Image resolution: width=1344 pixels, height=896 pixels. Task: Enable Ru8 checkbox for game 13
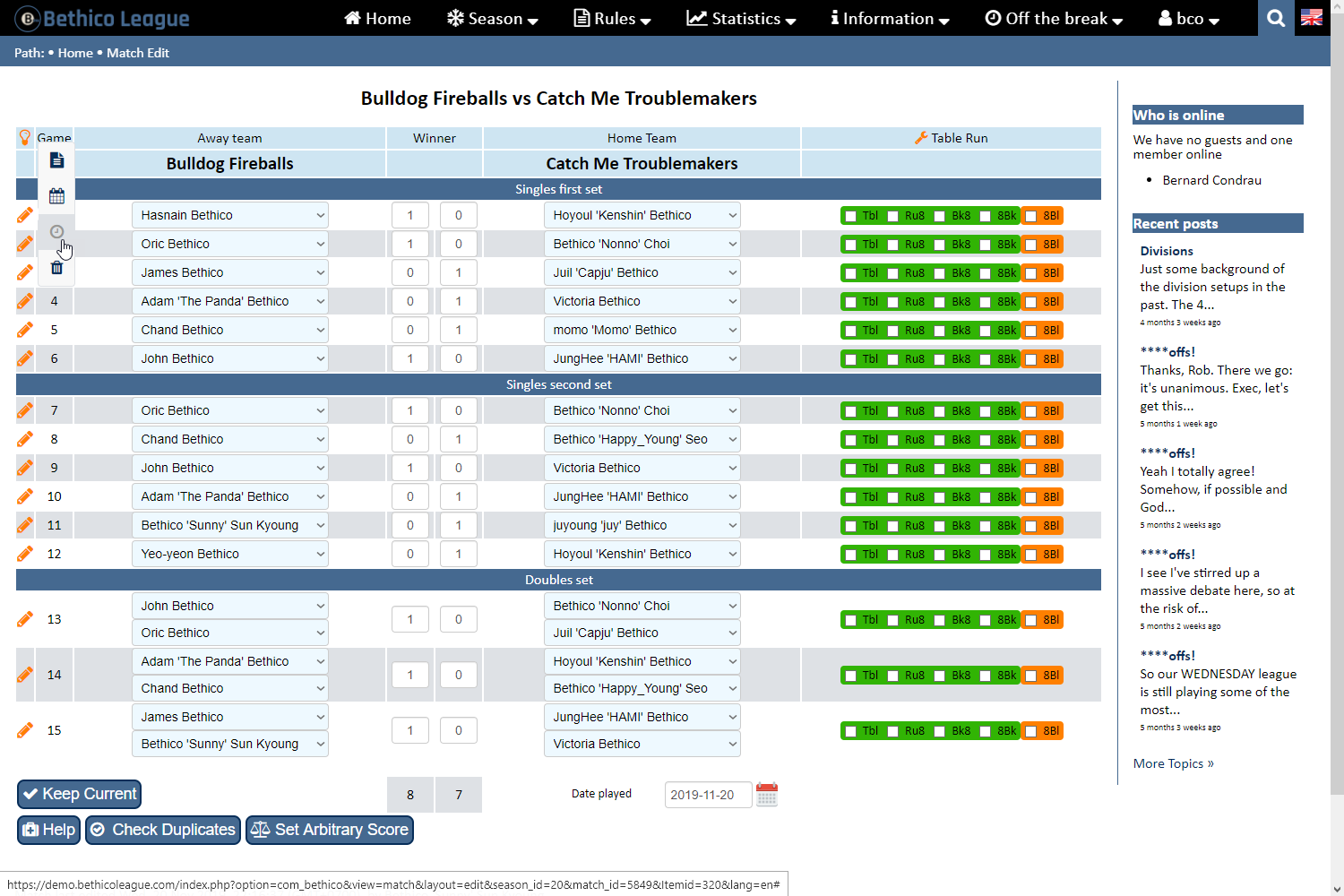coord(893,620)
